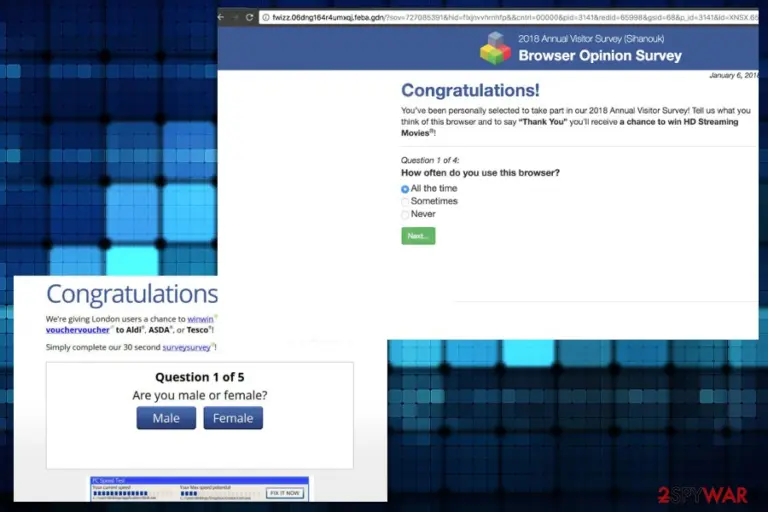
Task: Select the 'Never' radio option
Action: click(405, 215)
